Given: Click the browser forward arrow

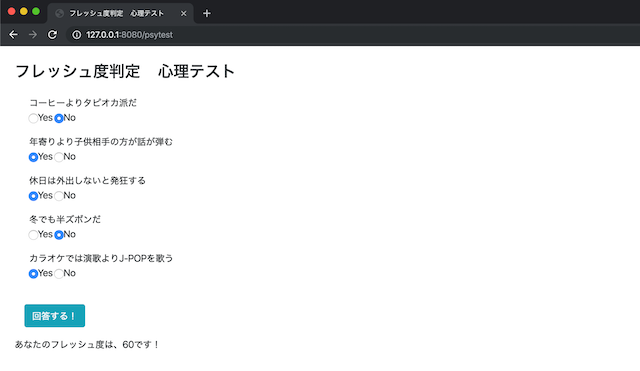Looking at the screenshot, I should [x=33, y=35].
